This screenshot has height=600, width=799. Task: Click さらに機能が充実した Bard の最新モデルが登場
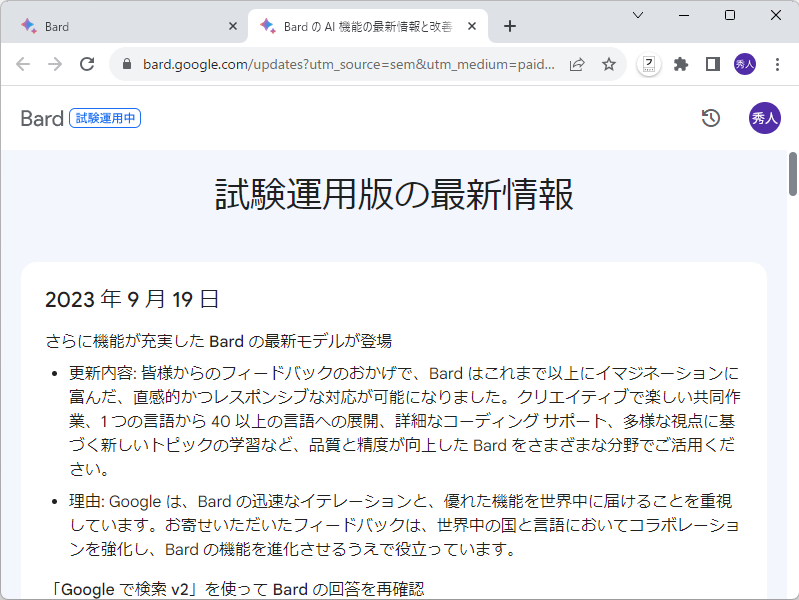[219, 341]
